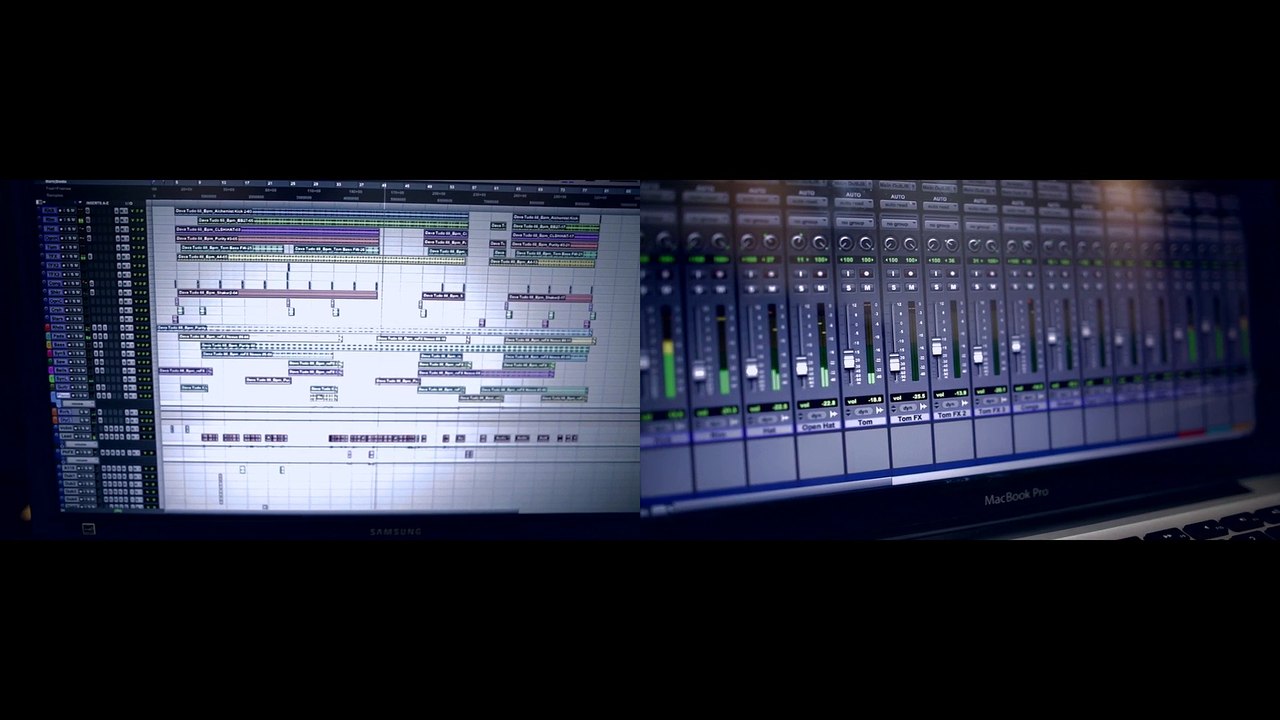Viewport: 1280px width, 720px height.
Task: Arm record on the Tom FX 2 channel
Action: coord(953,273)
